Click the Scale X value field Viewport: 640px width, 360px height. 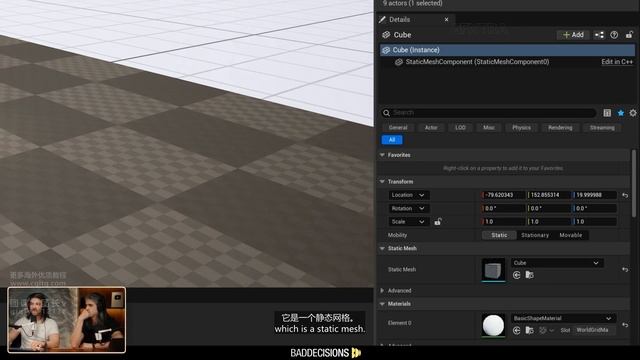click(x=504, y=222)
